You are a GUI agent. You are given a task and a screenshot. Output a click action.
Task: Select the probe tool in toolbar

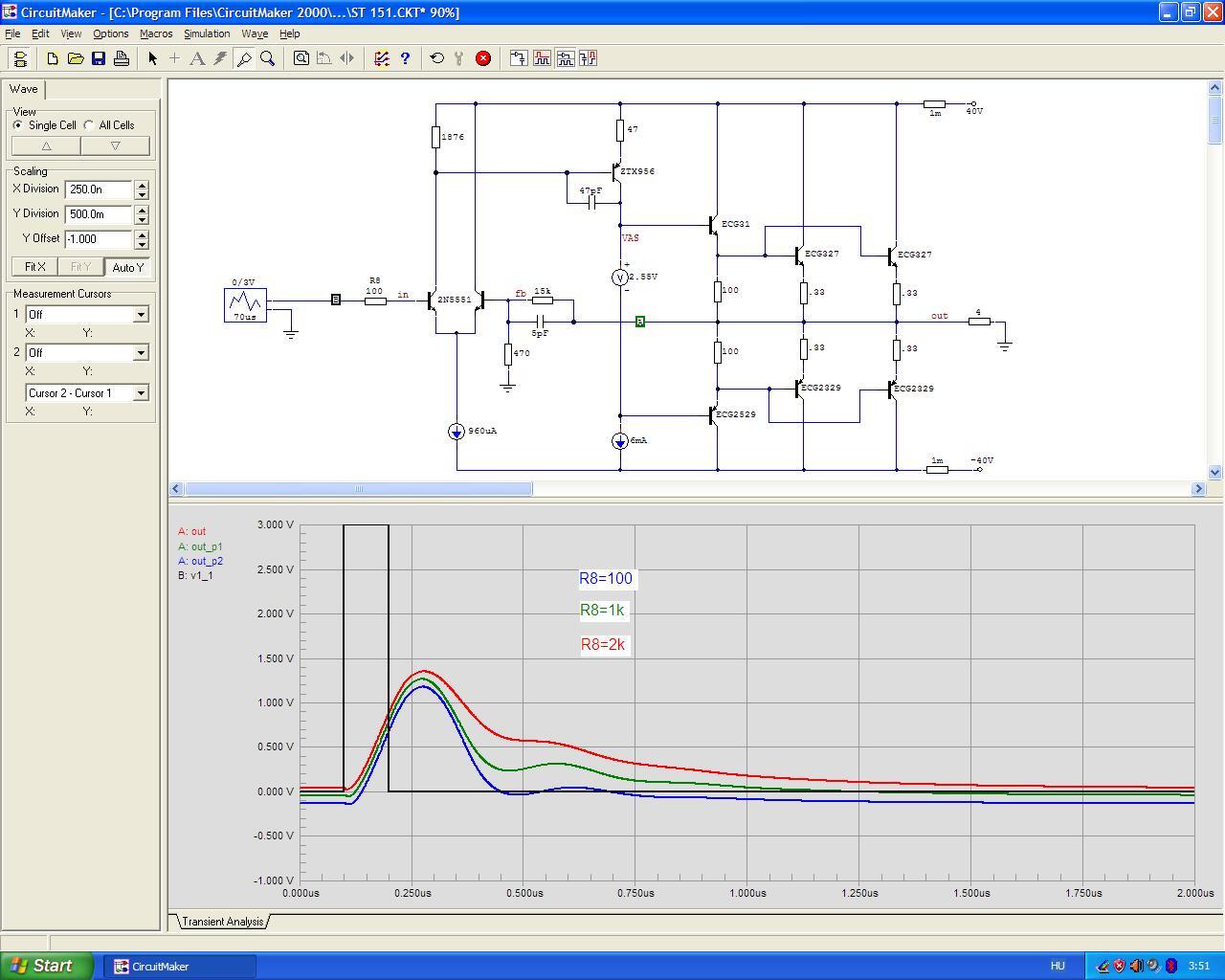click(244, 58)
